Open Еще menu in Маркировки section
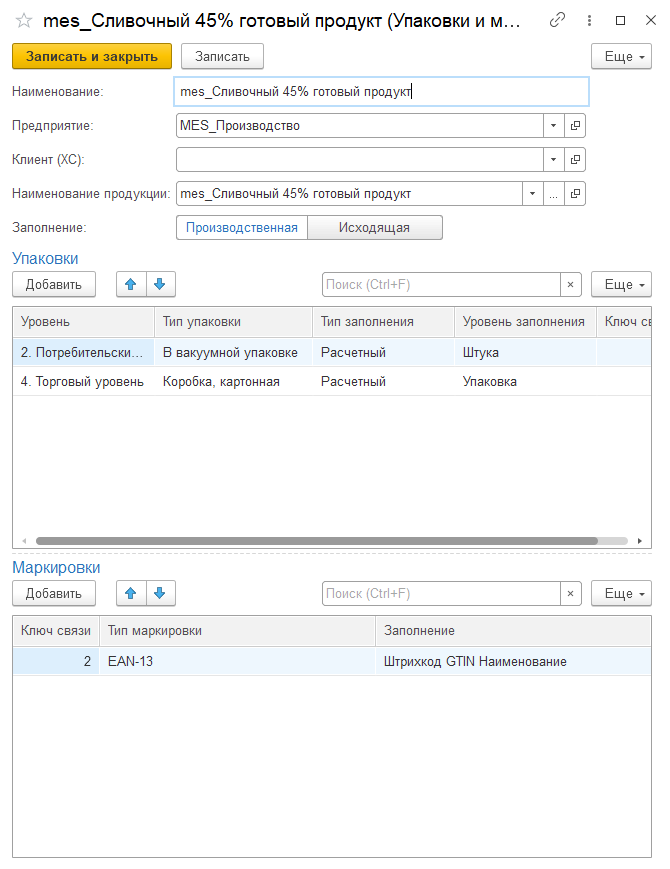 click(621, 594)
